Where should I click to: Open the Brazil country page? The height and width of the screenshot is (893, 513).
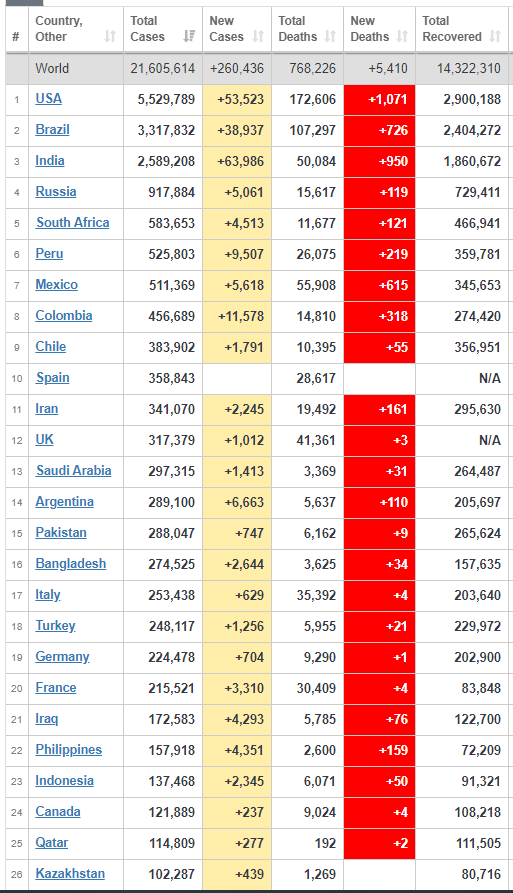(52, 129)
